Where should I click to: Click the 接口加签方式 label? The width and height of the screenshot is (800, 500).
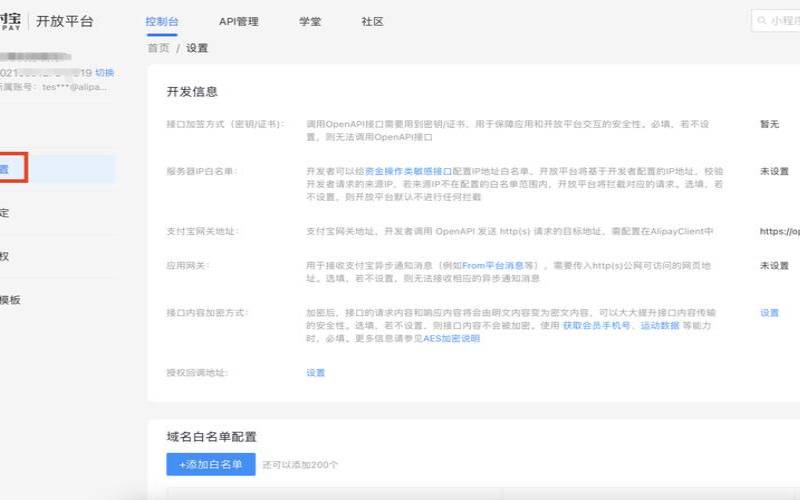[x=225, y=124]
